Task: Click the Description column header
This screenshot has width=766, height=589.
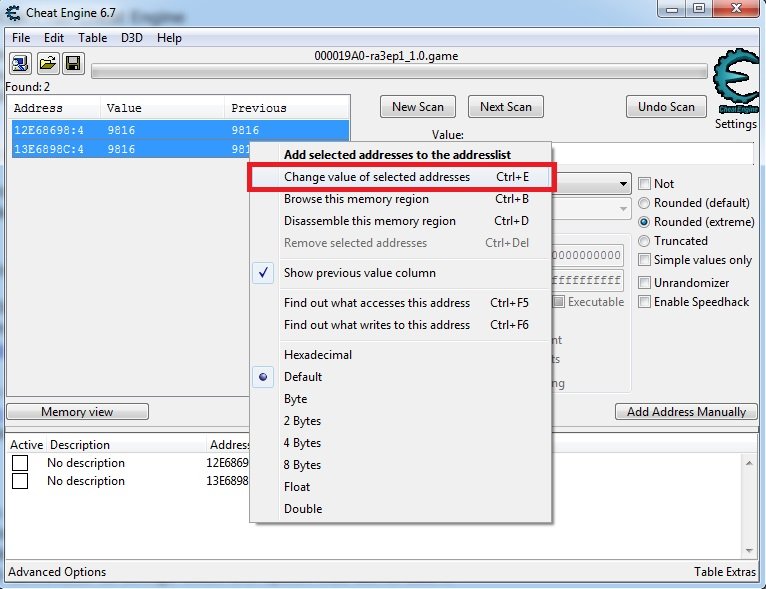Action: point(126,444)
